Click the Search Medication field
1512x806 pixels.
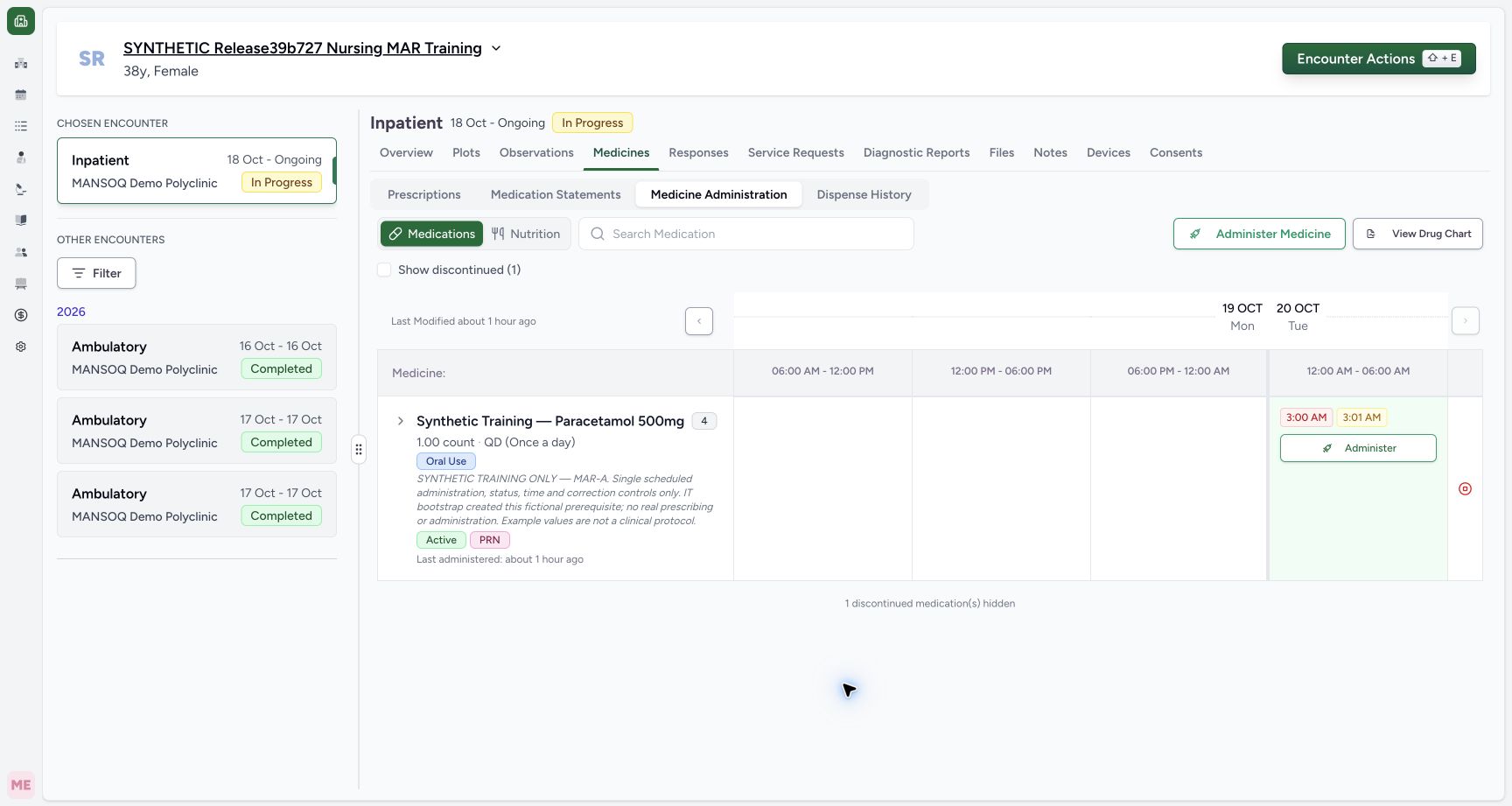[x=746, y=234]
